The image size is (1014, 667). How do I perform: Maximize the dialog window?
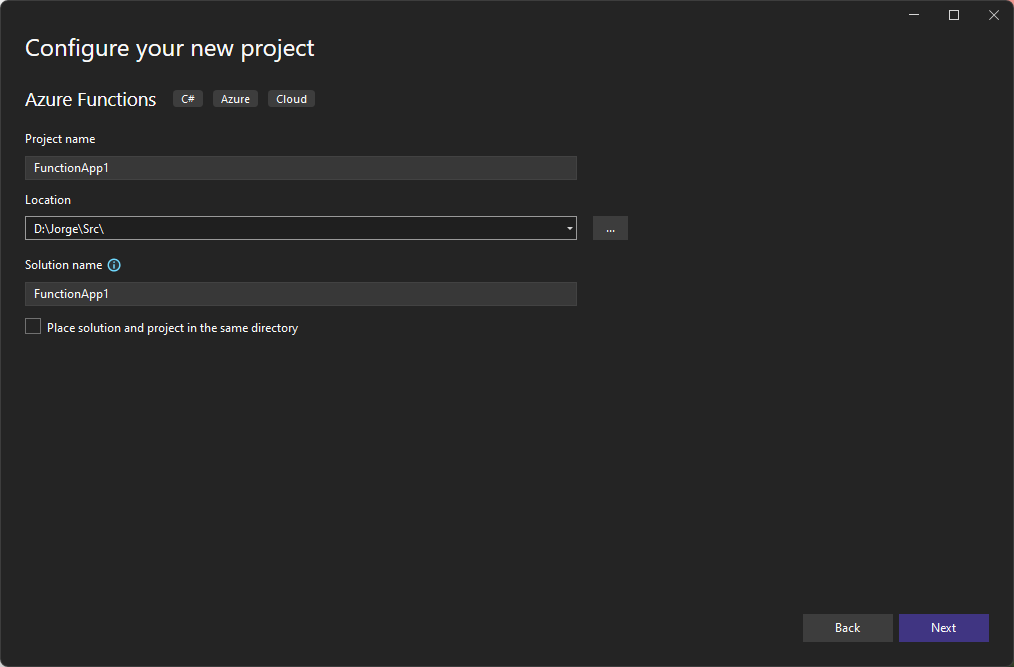tap(954, 15)
